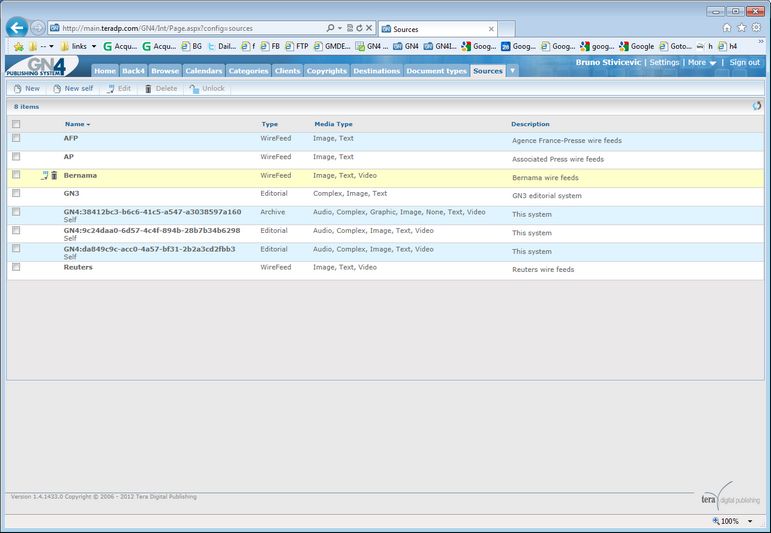Image resolution: width=771 pixels, height=533 pixels.
Task: Switch to the Calendars tab
Action: click(x=204, y=71)
